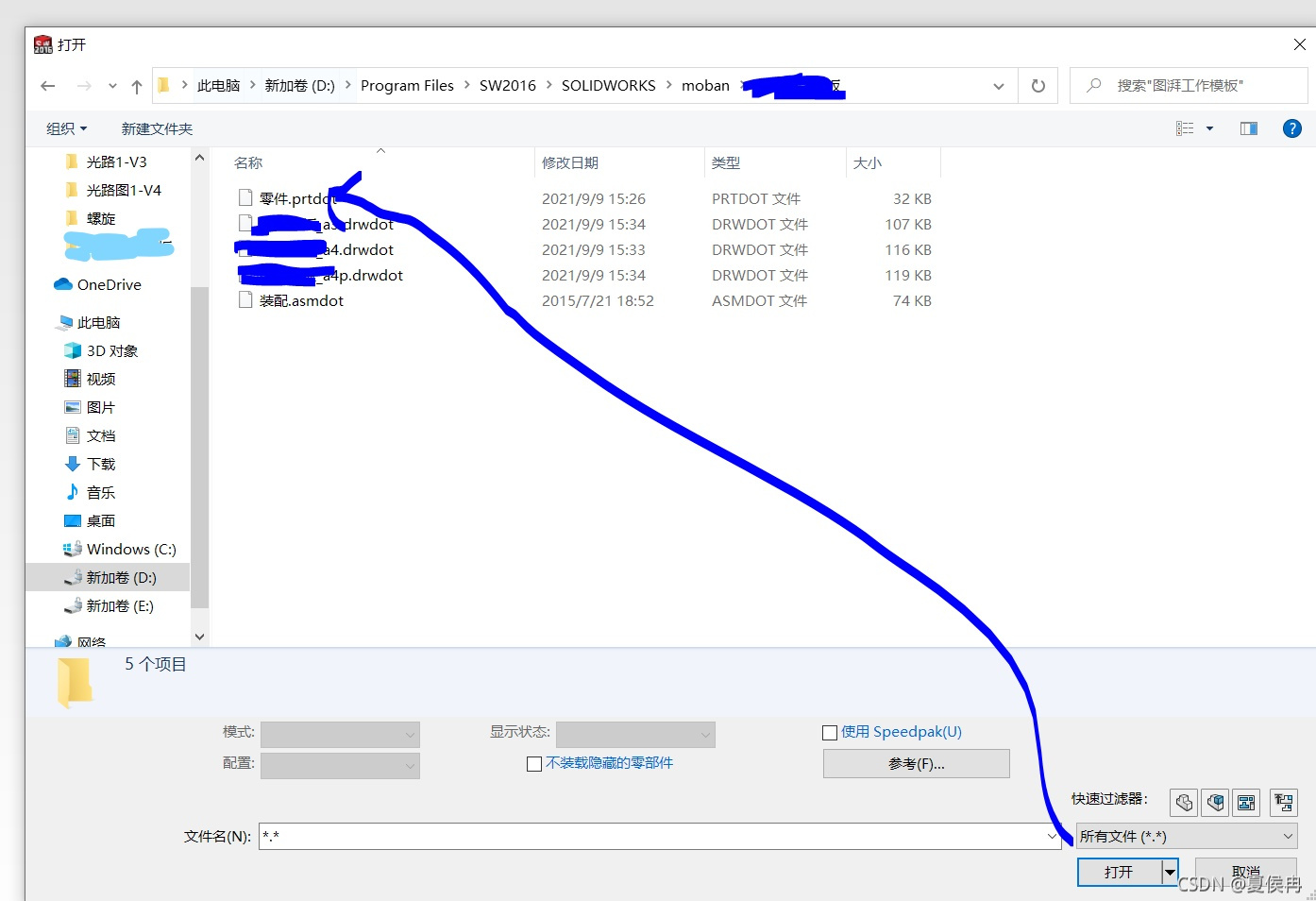Refresh the current folder view
Viewport: 1316px width, 901px height.
click(x=1038, y=86)
